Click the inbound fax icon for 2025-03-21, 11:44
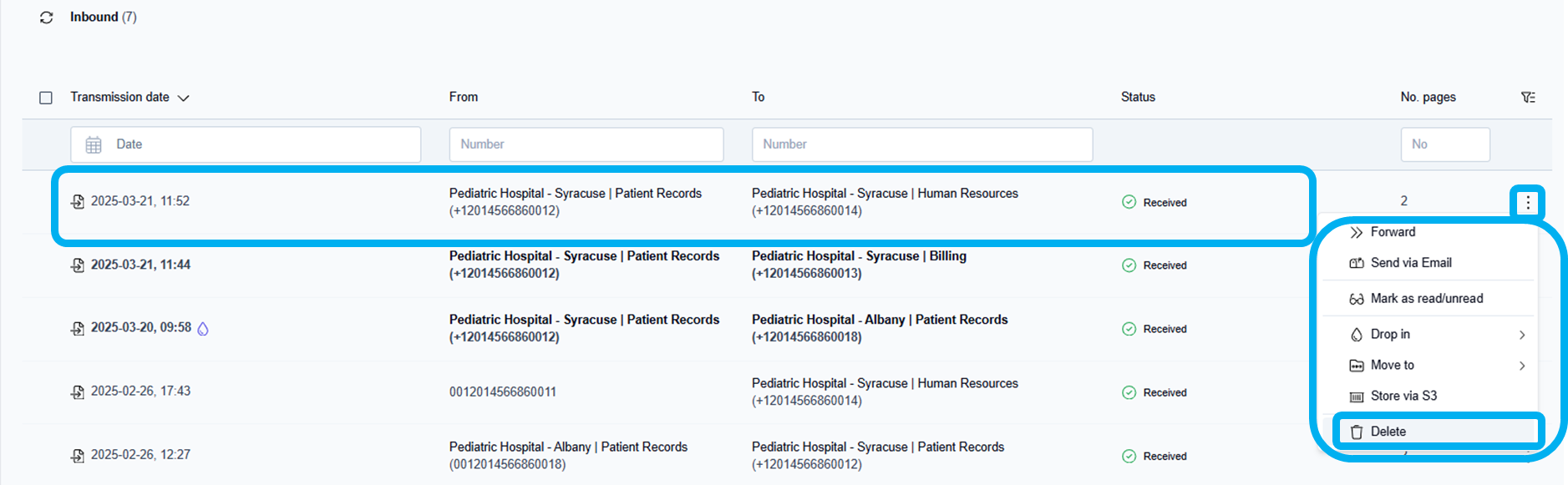 tap(78, 265)
